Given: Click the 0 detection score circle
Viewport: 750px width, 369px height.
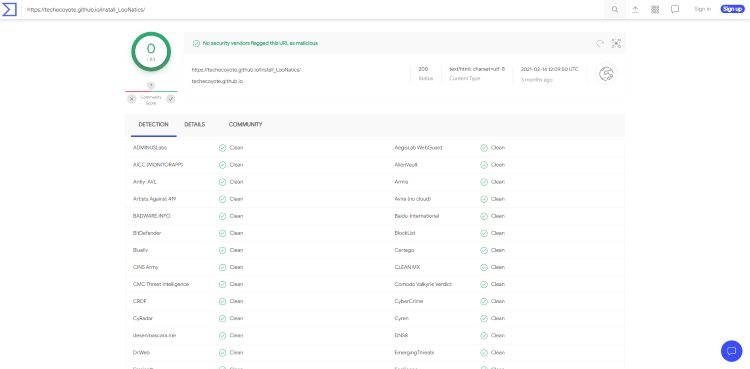Looking at the screenshot, I should click(151, 52).
